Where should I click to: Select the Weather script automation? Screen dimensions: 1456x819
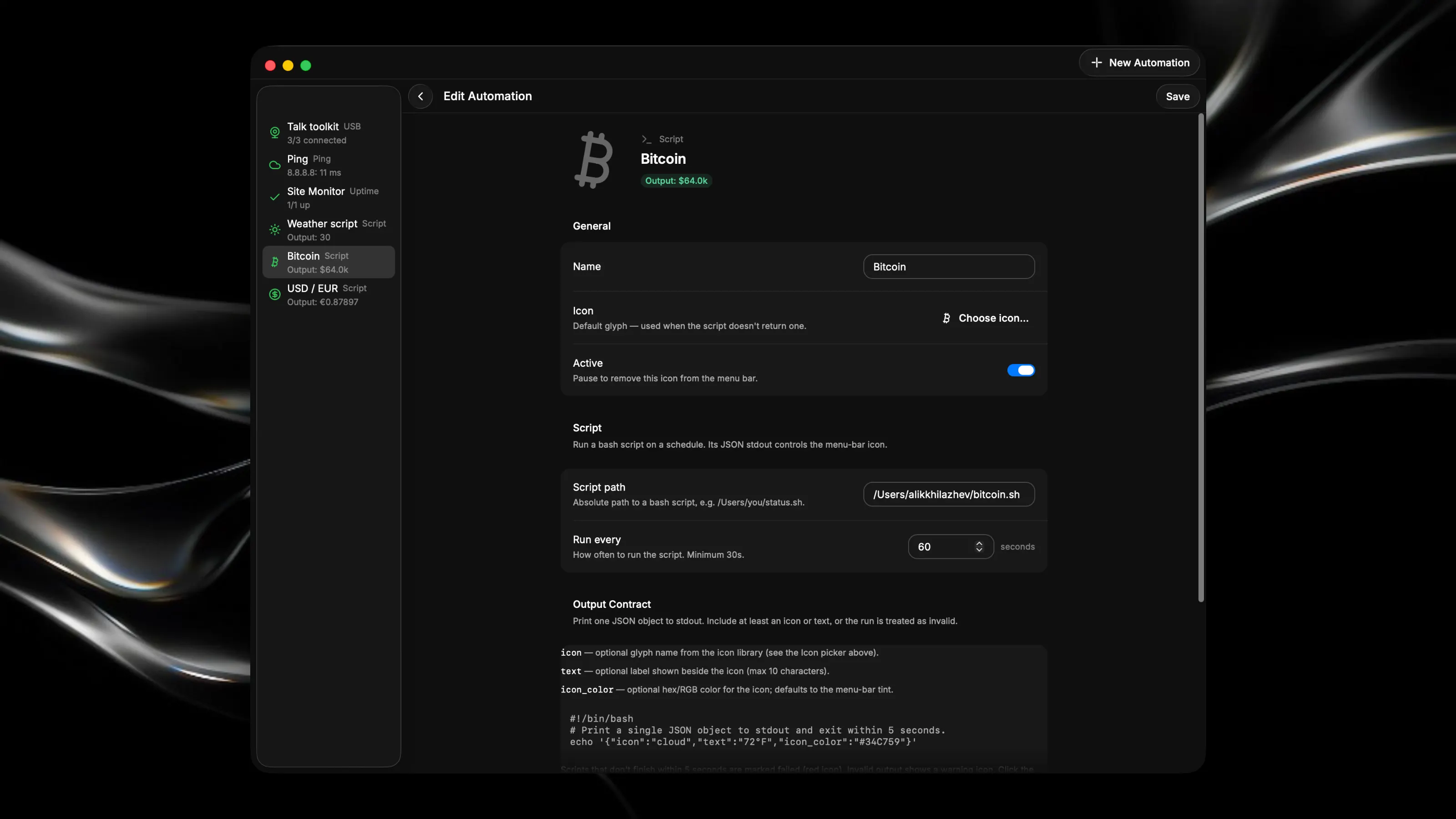tap(329, 229)
